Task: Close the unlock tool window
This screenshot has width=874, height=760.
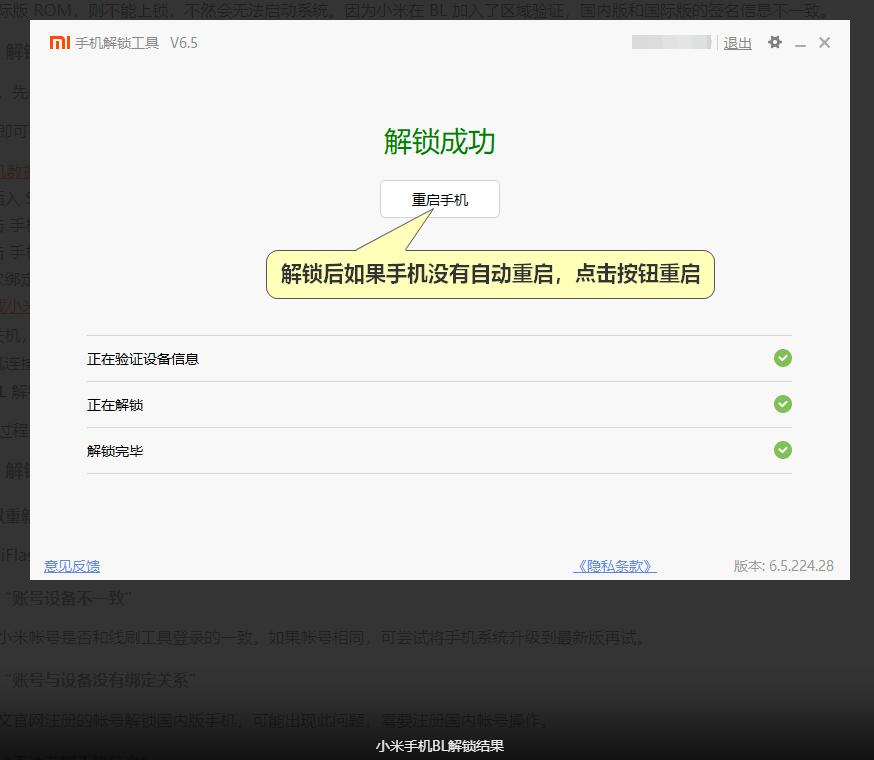Action: [x=825, y=42]
